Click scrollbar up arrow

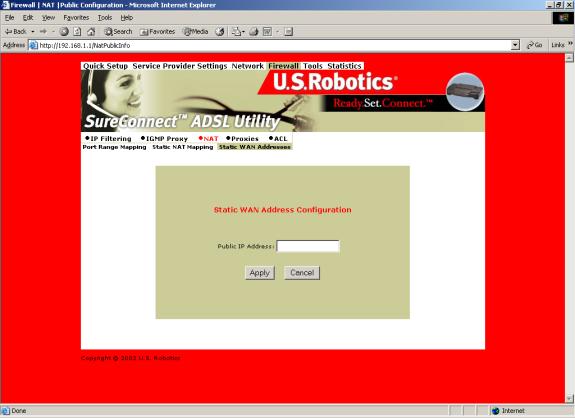(569, 58)
